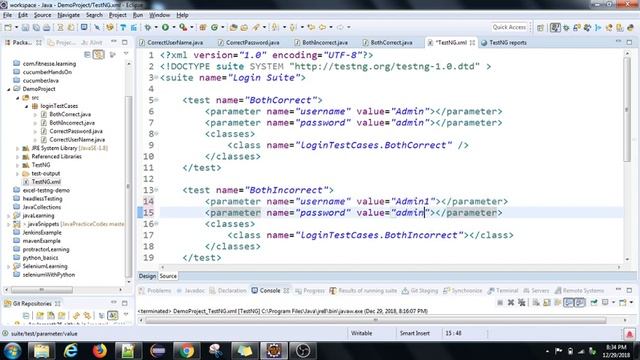This screenshot has width=640, height=360.
Task: Switch to the Debug perspective icon
Action: click(x=566, y=28)
